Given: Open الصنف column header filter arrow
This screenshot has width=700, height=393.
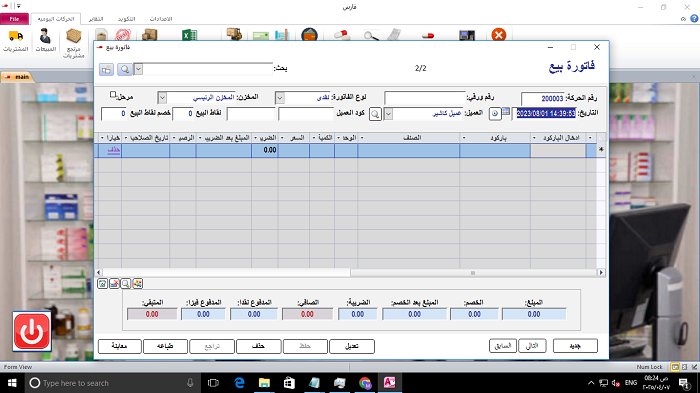Looking at the screenshot, I should 362,138.
